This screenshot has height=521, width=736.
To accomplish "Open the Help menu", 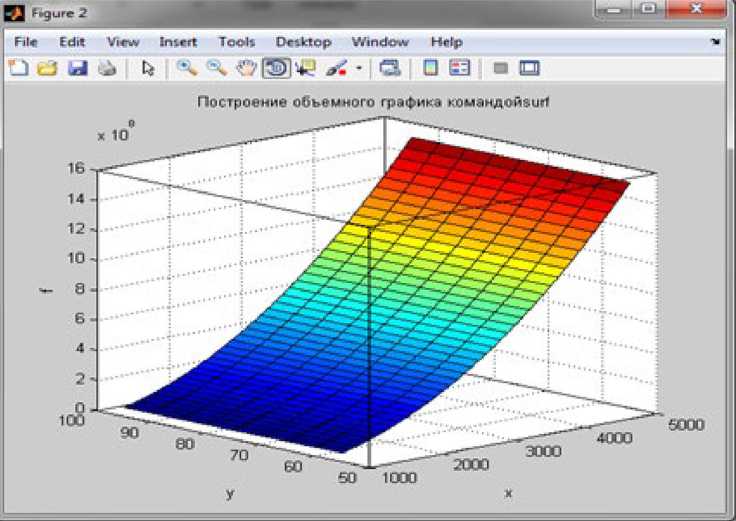I will point(446,42).
